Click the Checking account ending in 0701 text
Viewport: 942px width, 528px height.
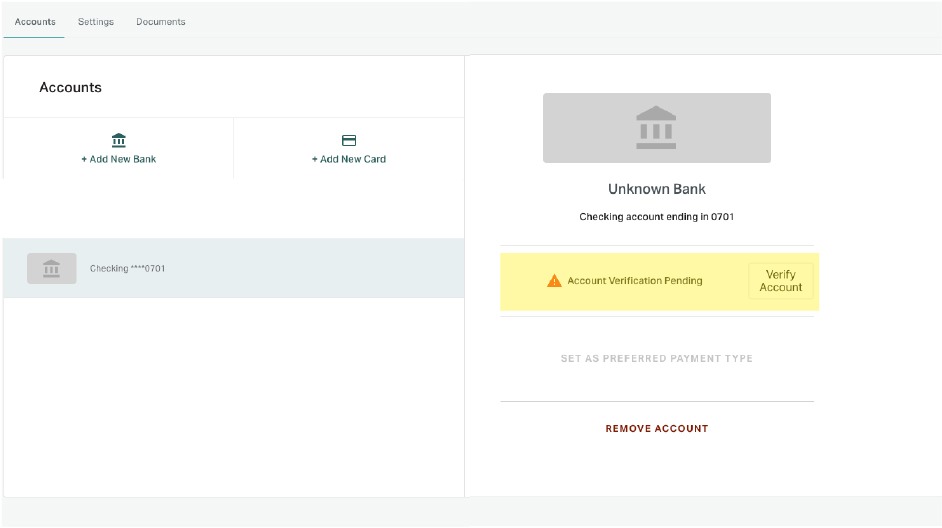(x=657, y=216)
